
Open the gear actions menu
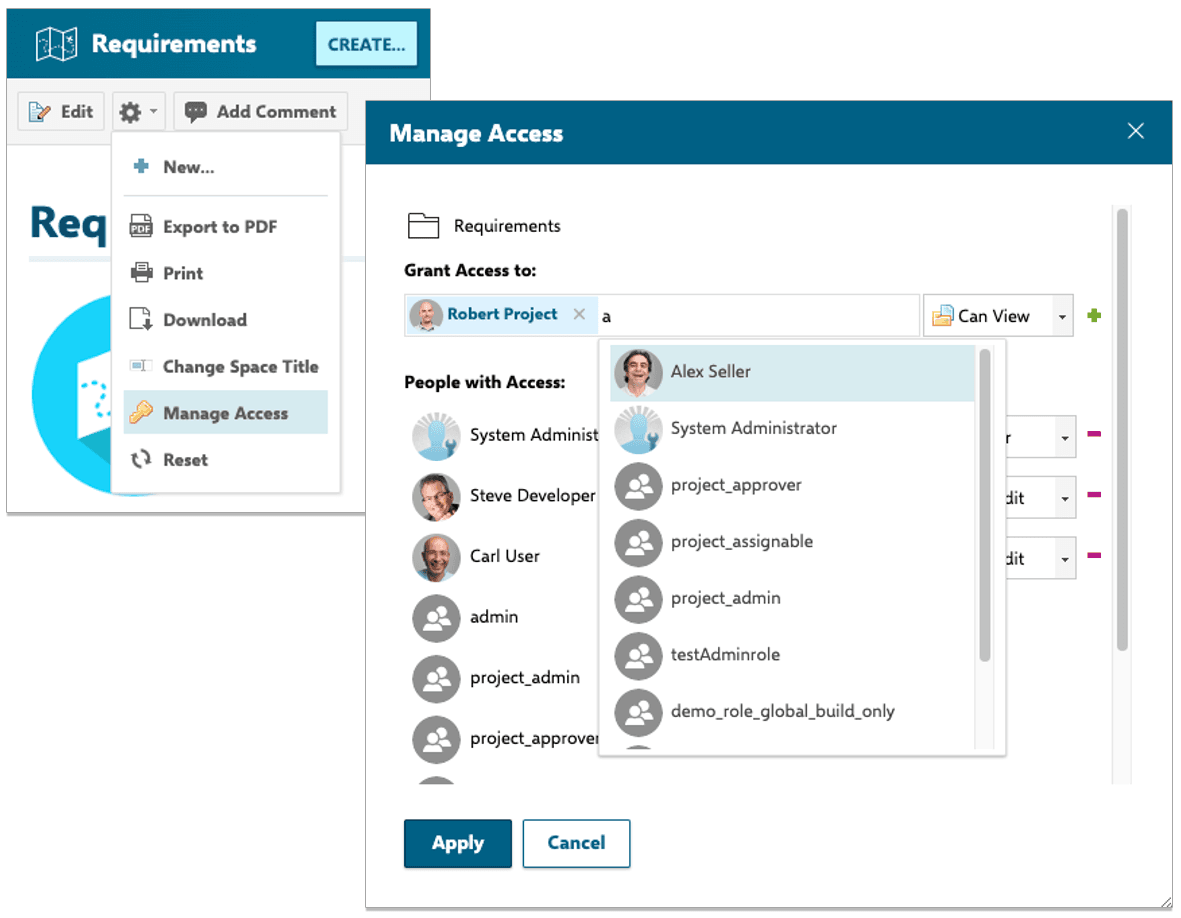click(x=139, y=112)
